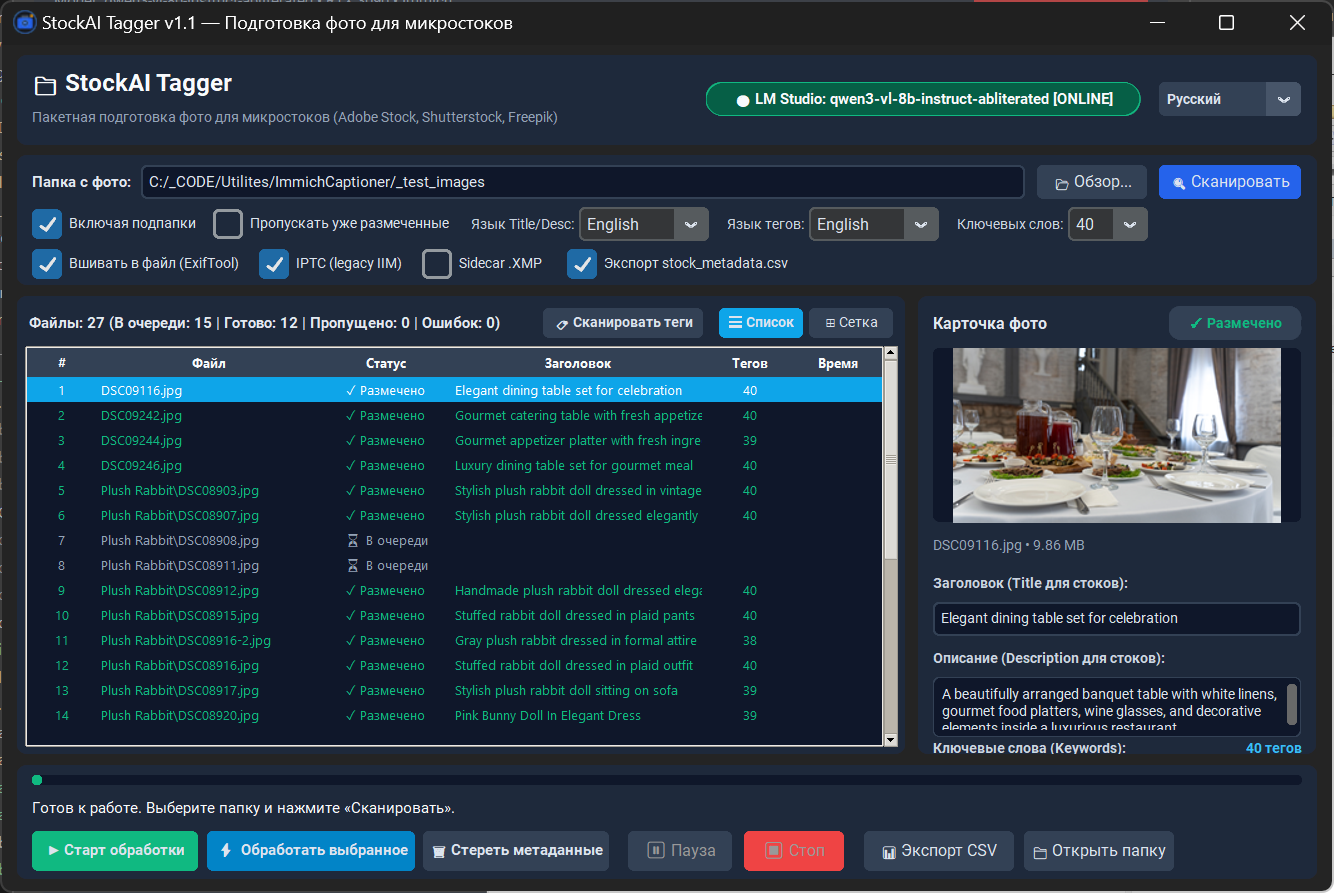Click the processing progress bar
The width and height of the screenshot is (1334, 893).
667,780
